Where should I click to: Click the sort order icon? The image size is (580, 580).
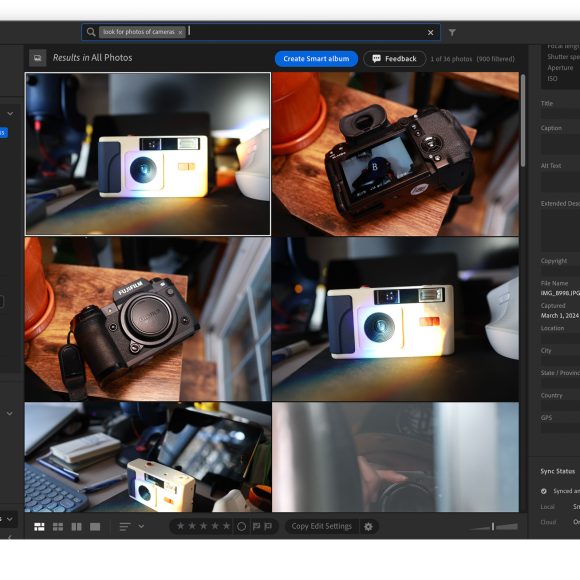pyautogui.click(x=125, y=526)
